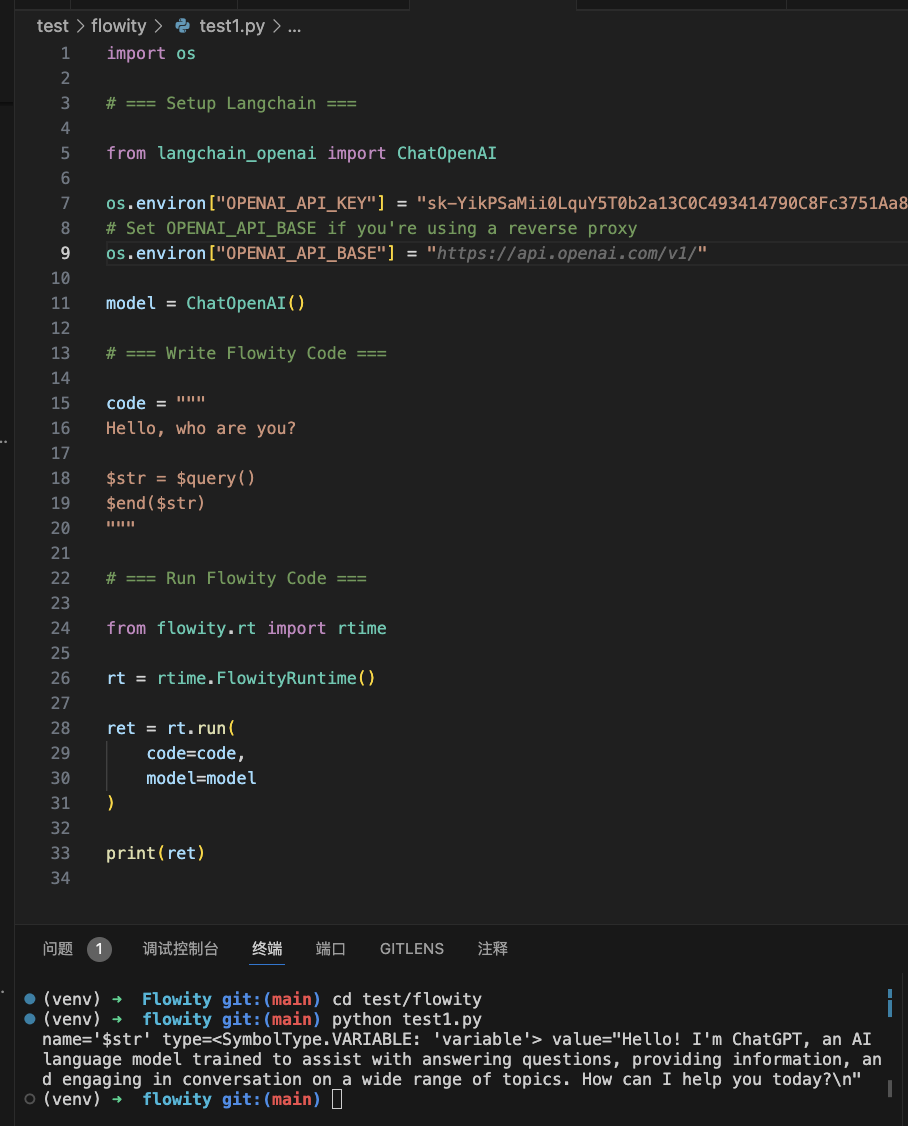Image resolution: width=908 pixels, height=1126 pixels.
Task: Click the Python file icon in breadcrumb
Action: (x=182, y=26)
